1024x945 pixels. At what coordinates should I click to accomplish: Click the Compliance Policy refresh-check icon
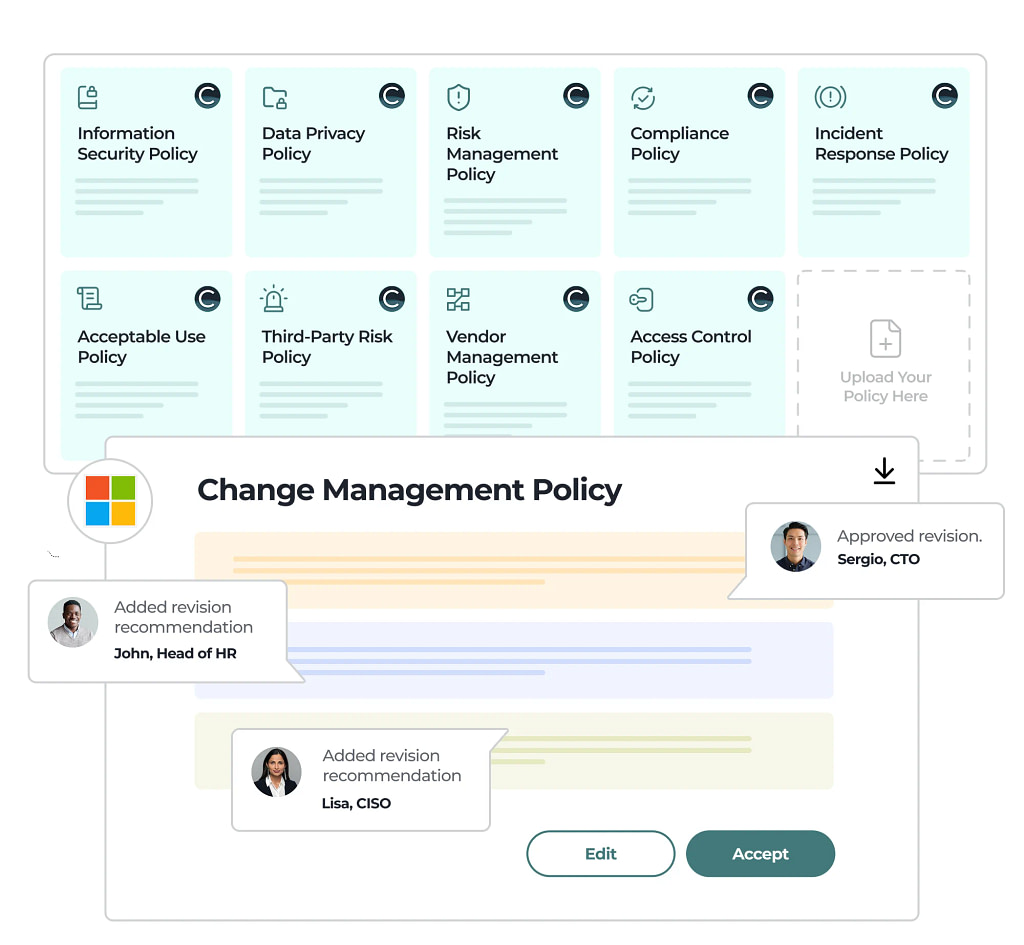642,97
